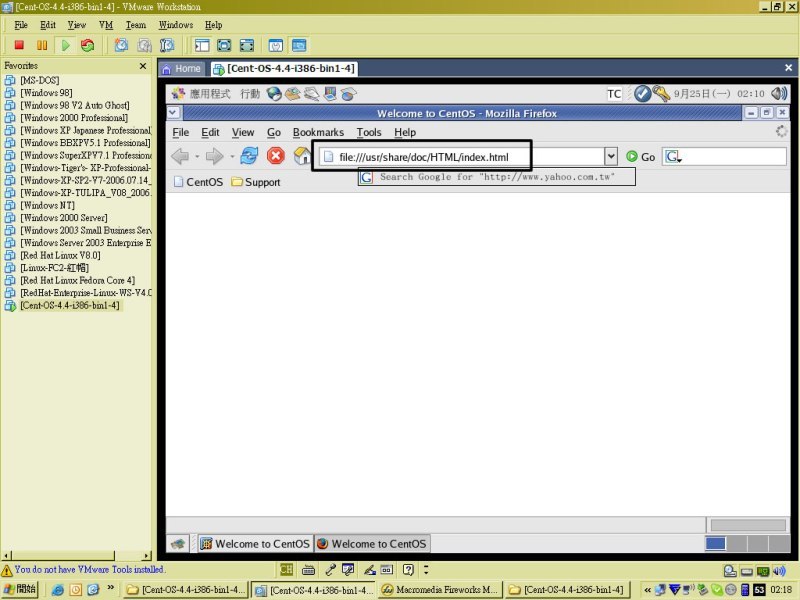Click VMware Full Screen icon
This screenshot has width=800, height=600.
click(224, 45)
